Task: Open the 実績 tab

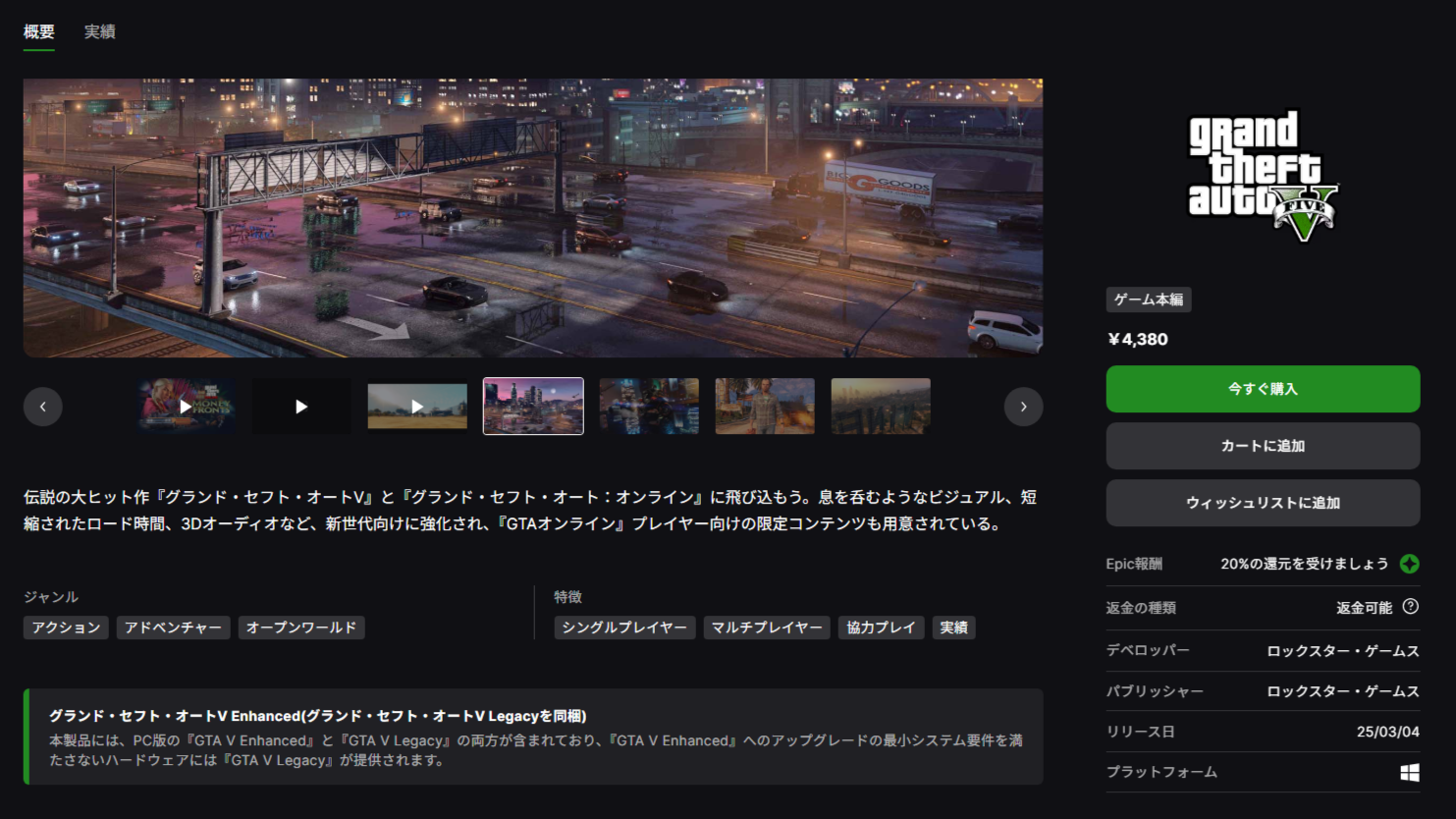Action: tap(99, 31)
